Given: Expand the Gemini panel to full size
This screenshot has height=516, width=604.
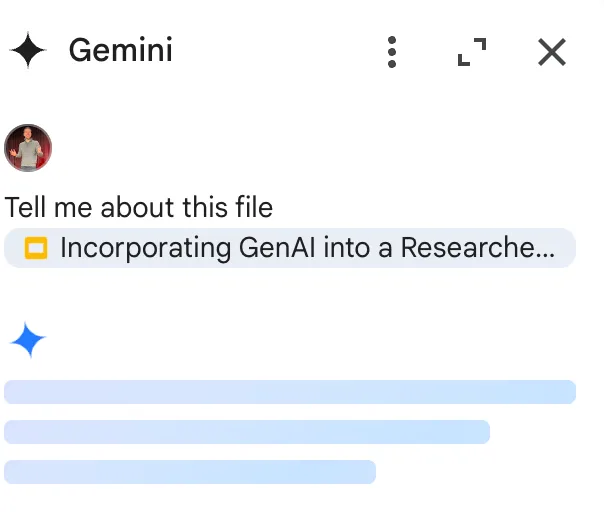Looking at the screenshot, I should [472, 51].
